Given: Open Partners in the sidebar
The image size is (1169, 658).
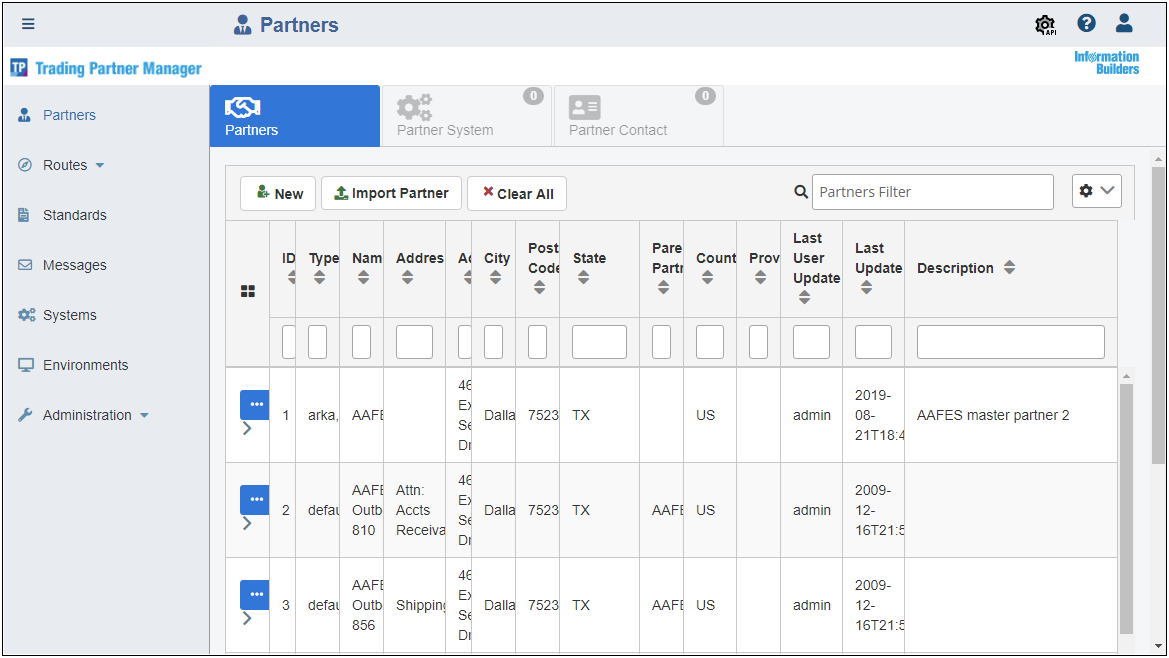Looking at the screenshot, I should point(69,115).
